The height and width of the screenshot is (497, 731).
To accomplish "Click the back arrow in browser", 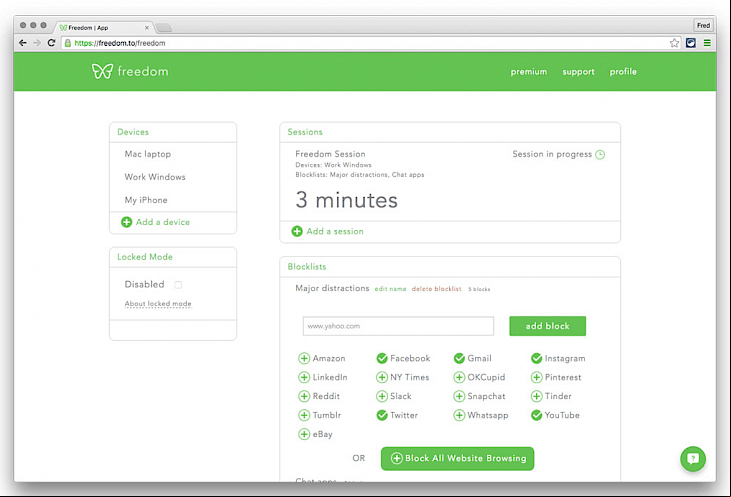I will pyautogui.click(x=22, y=43).
